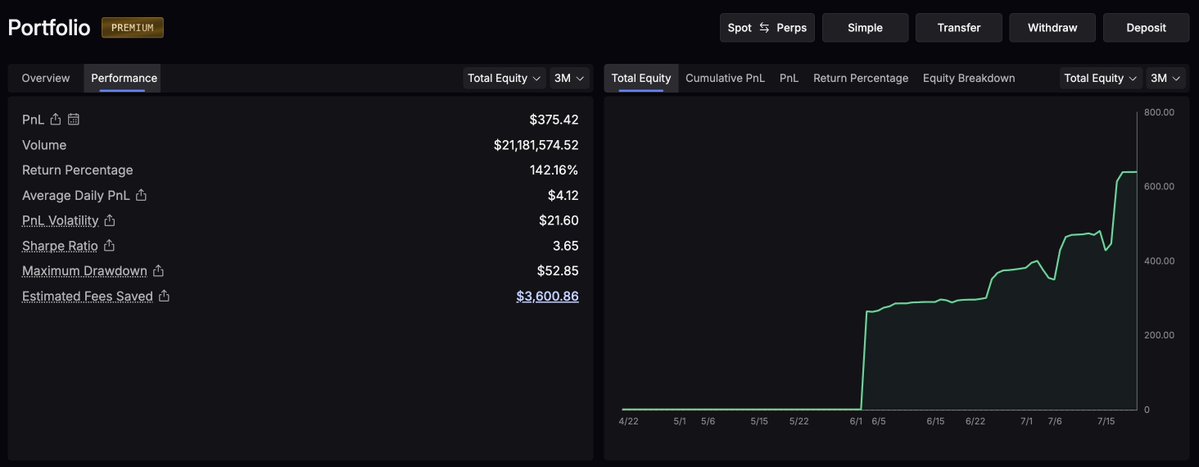The height and width of the screenshot is (467, 1199).
Task: Click the Sharpe Ratio label
Action: click(x=60, y=245)
